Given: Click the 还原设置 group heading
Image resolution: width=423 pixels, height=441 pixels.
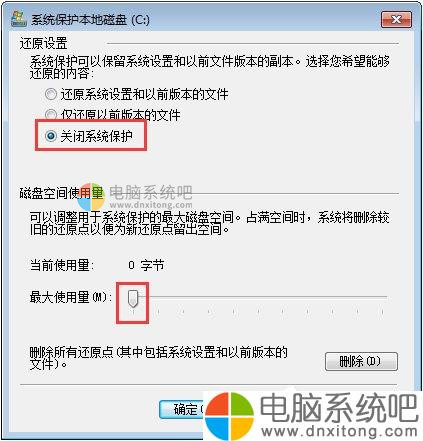Looking at the screenshot, I should point(44,43).
